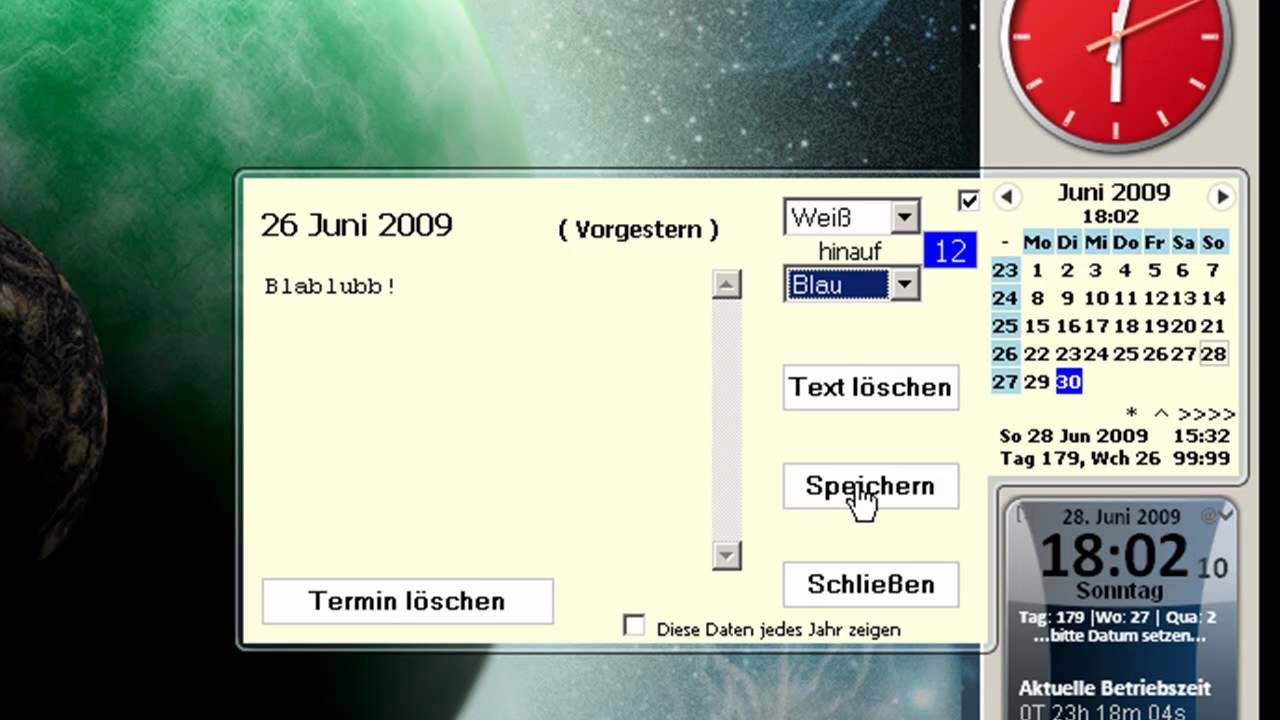Viewport: 1280px width, 720px height.
Task: Click the blue font size 12 box
Action: (949, 250)
